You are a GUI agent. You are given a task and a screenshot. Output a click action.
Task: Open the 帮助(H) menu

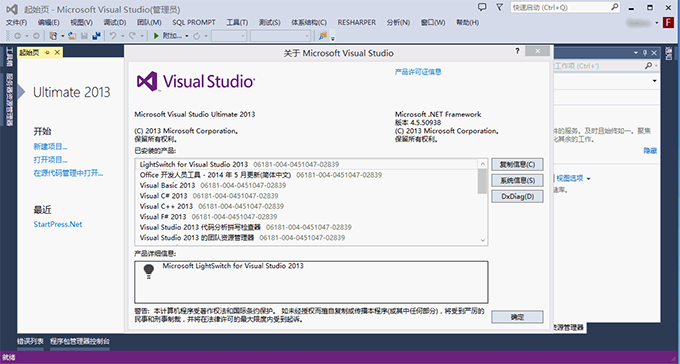pos(468,23)
